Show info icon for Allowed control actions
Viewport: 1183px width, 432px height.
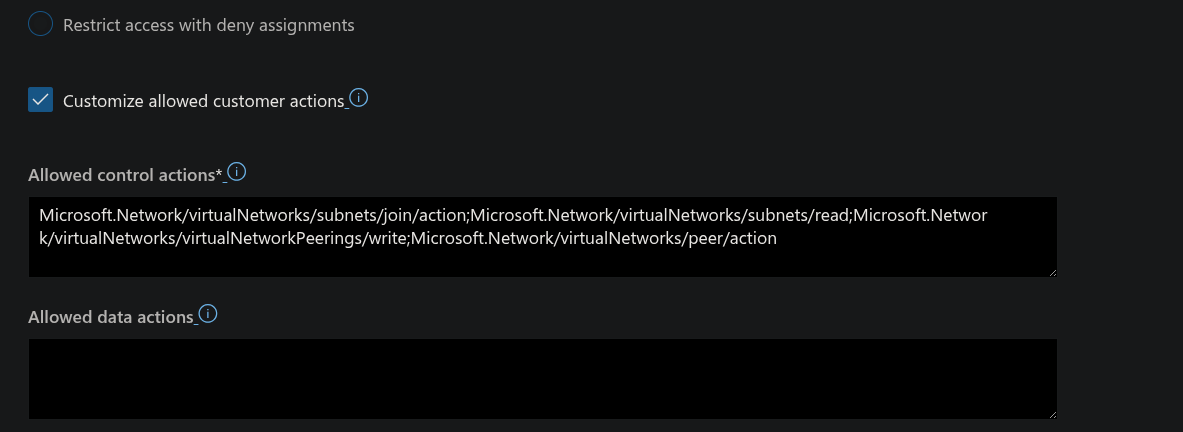click(x=236, y=172)
